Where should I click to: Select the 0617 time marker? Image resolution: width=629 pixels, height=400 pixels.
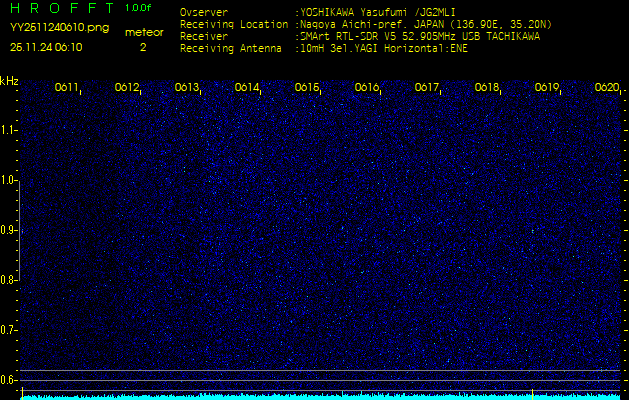427,88
